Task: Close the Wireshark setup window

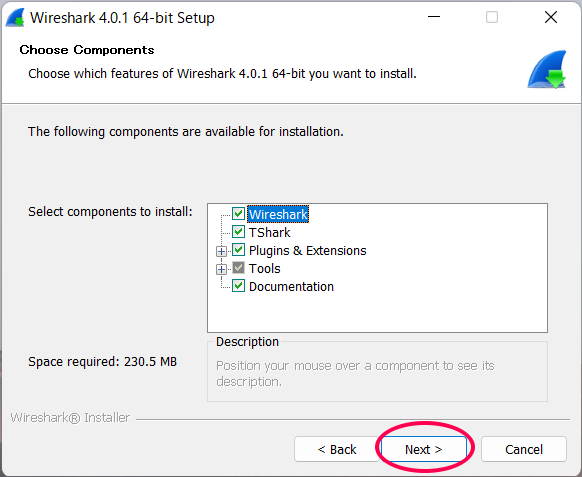Action: click(x=551, y=17)
